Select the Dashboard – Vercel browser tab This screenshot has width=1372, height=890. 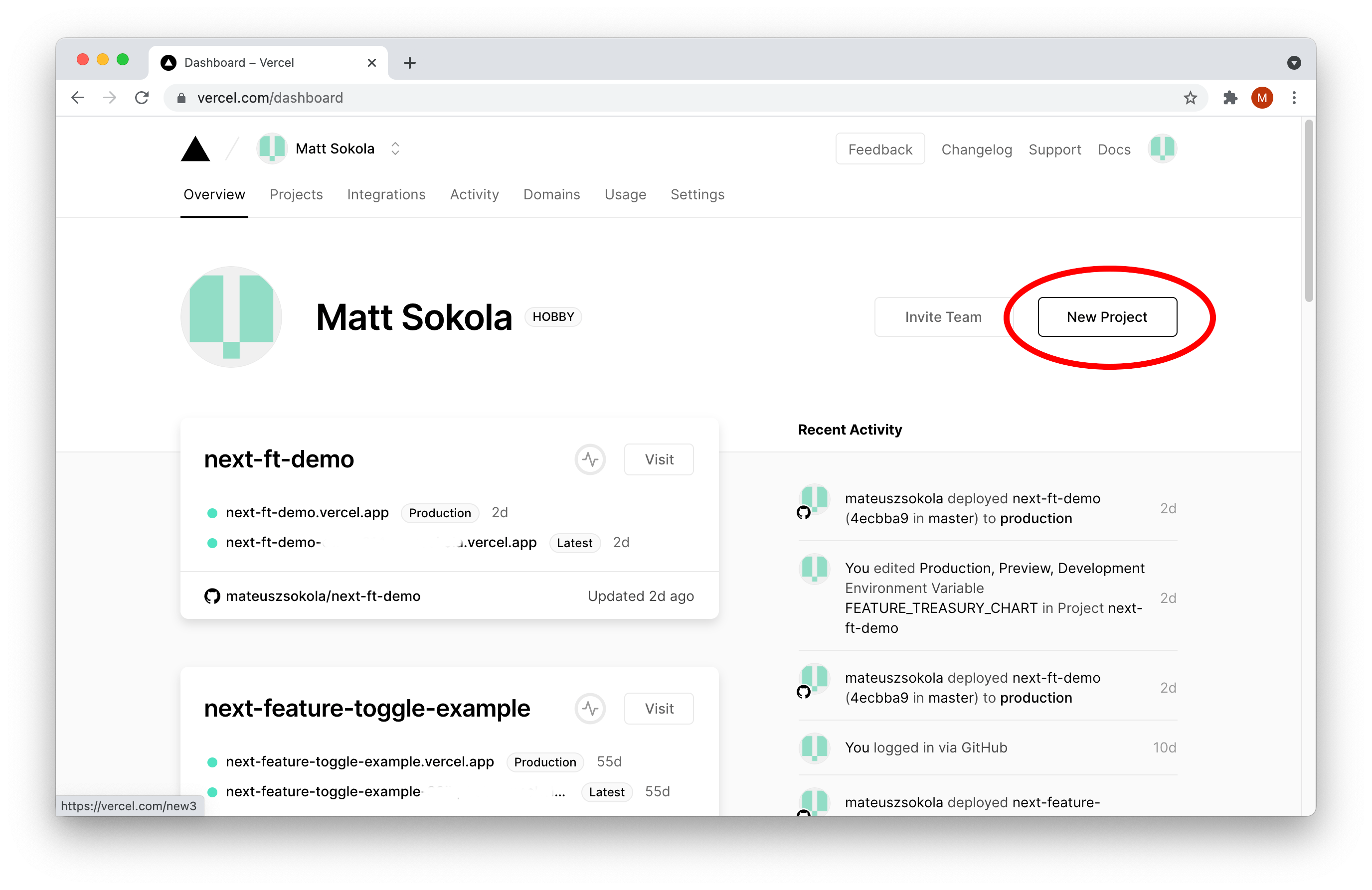point(268,63)
